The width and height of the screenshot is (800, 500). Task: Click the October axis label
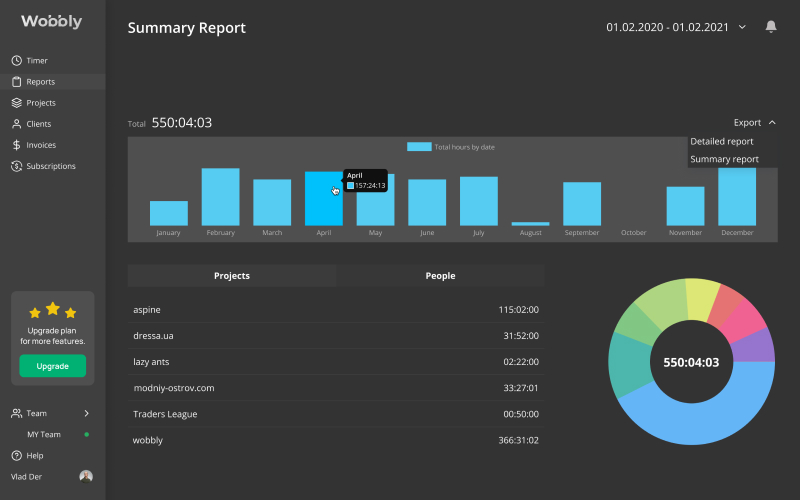coord(633,233)
